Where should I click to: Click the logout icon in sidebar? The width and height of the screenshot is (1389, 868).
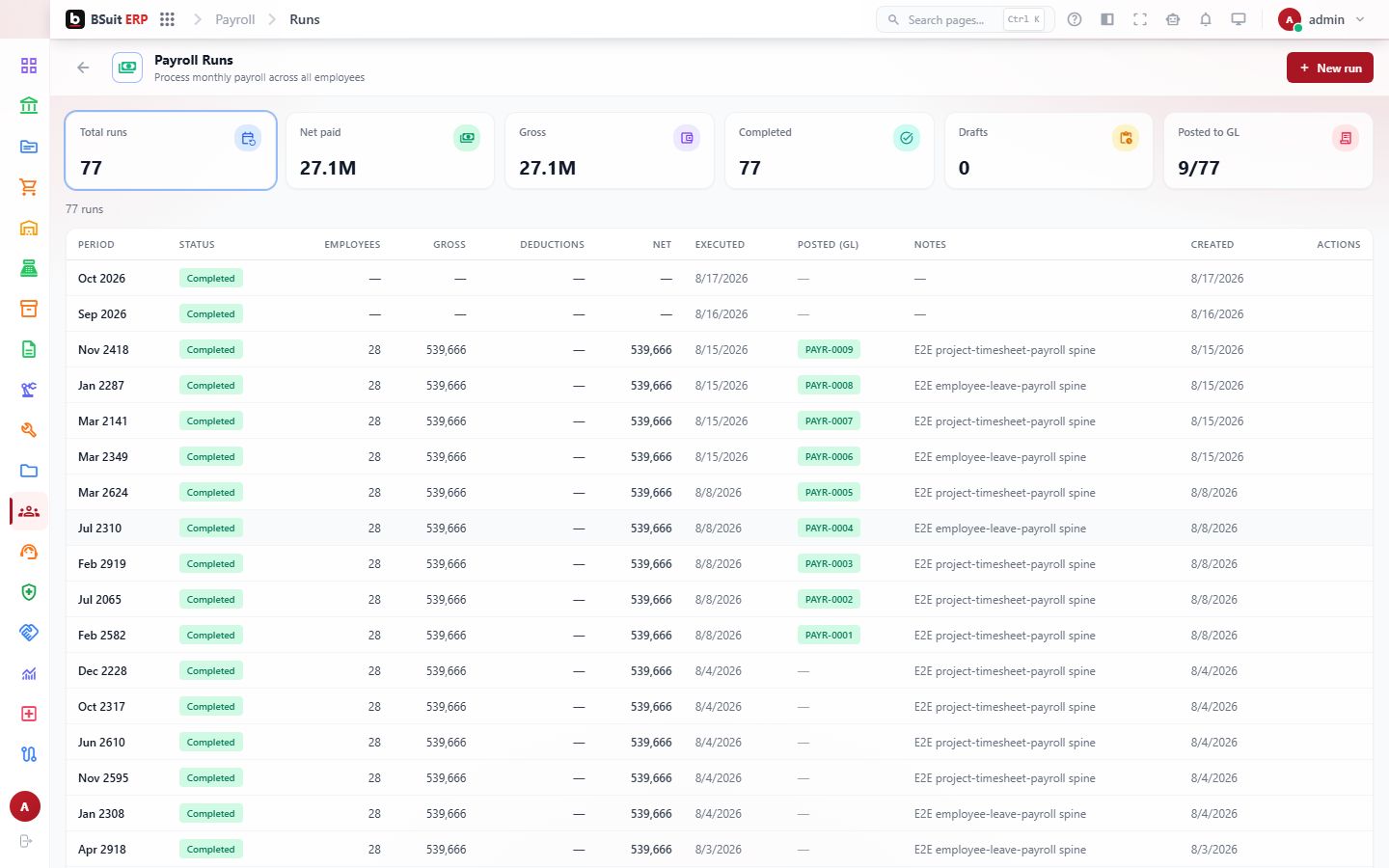pyautogui.click(x=26, y=841)
